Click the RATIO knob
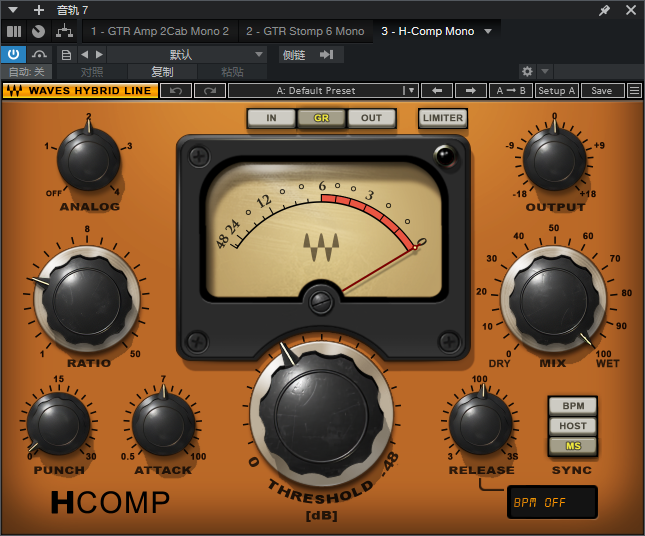This screenshot has height=536, width=645. [87, 299]
